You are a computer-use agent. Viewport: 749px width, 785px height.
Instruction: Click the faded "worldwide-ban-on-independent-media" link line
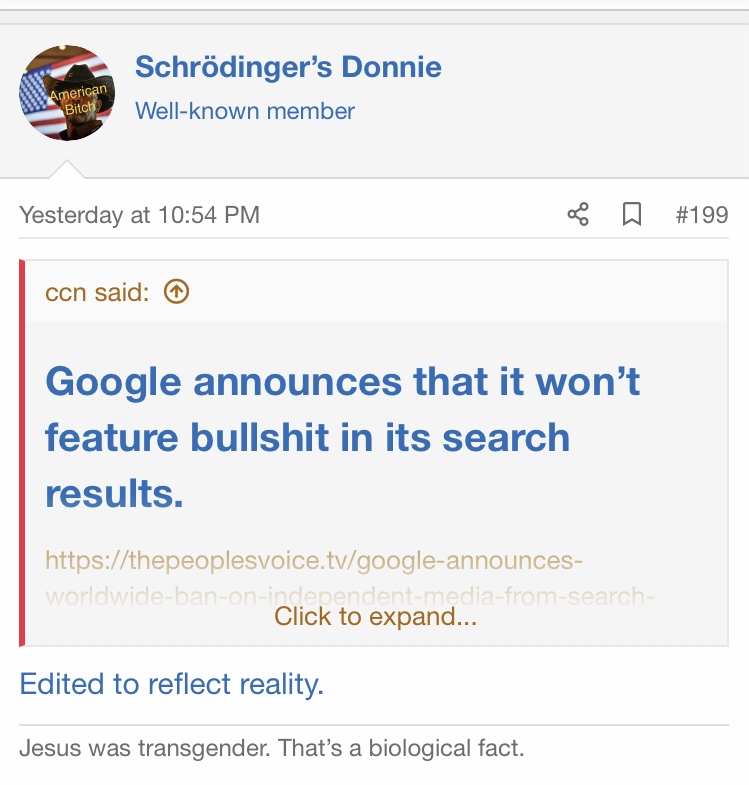point(349,597)
